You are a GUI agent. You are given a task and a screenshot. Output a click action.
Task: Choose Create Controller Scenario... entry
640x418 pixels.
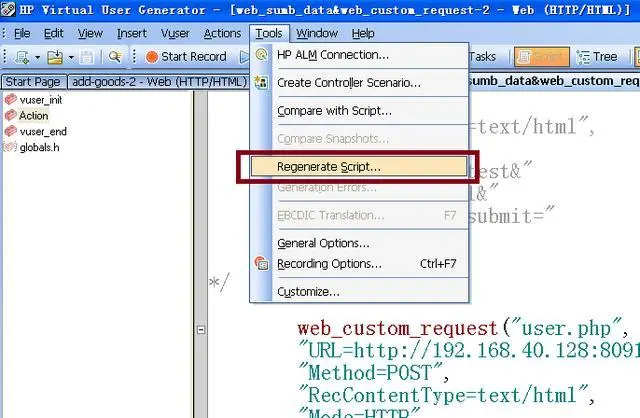tap(359, 83)
